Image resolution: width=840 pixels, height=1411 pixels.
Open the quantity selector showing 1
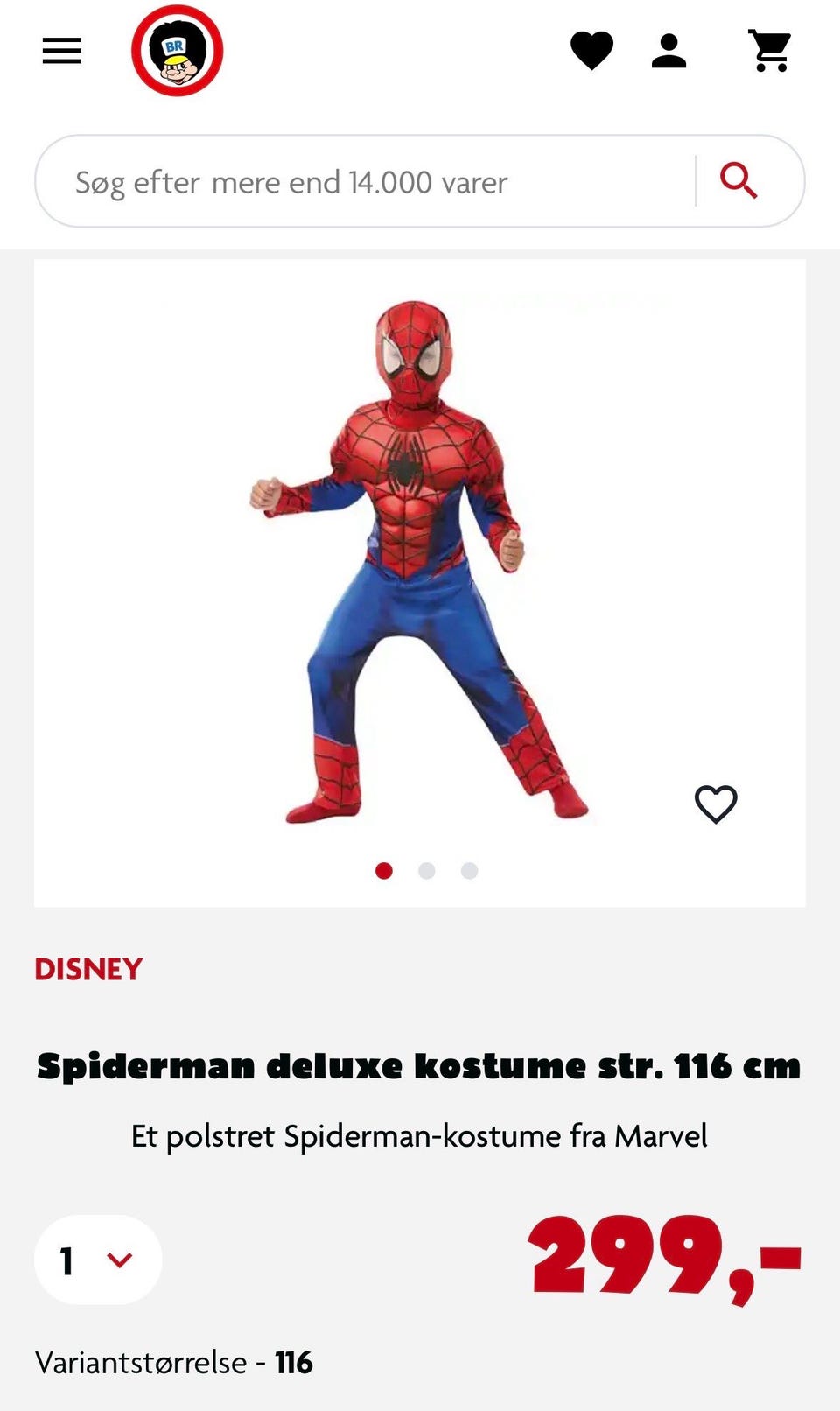98,1260
